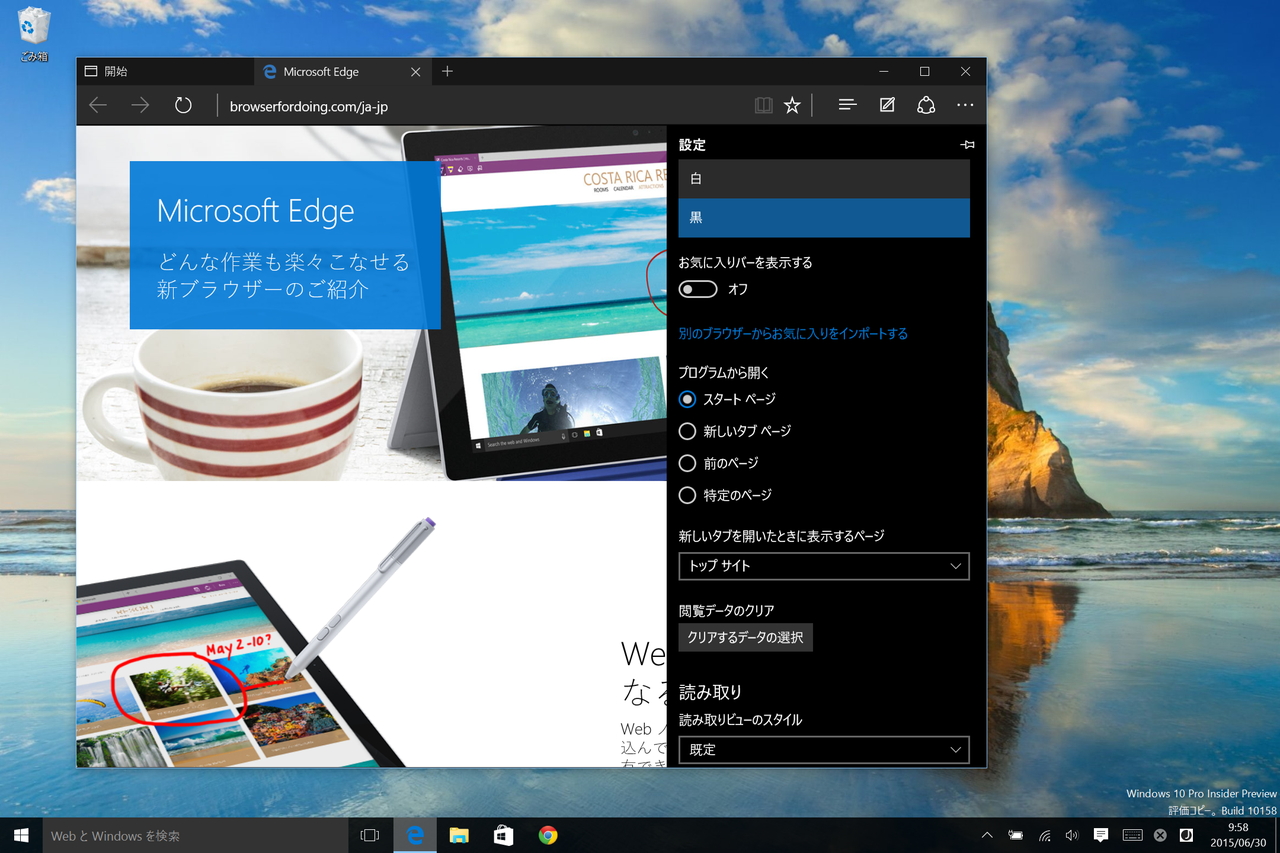Screen dimensions: 1280x853
Task: Open the 新しいタブ page content dropdown
Action: pyautogui.click(x=823, y=566)
